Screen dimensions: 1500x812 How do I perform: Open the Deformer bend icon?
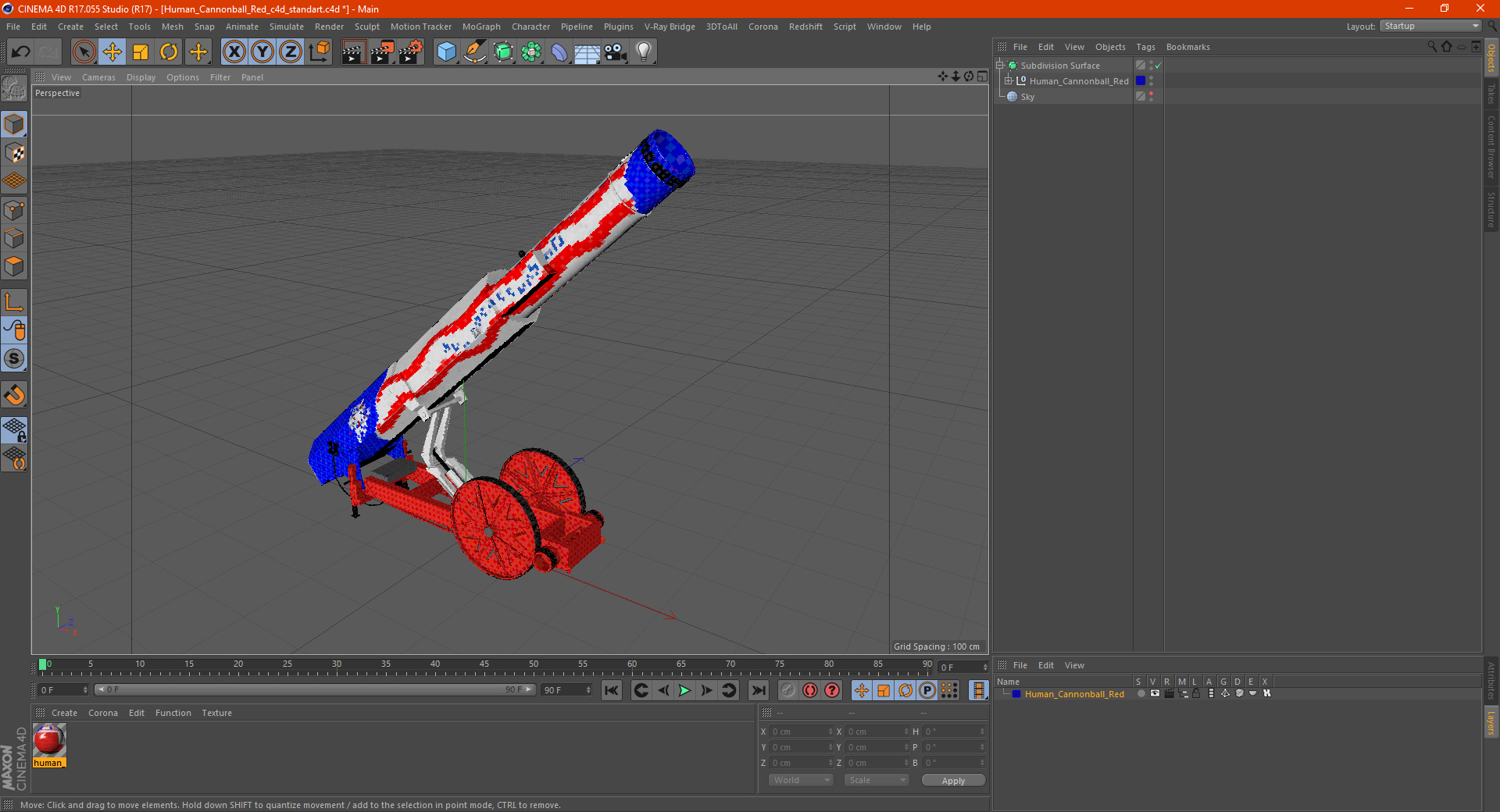point(559,52)
